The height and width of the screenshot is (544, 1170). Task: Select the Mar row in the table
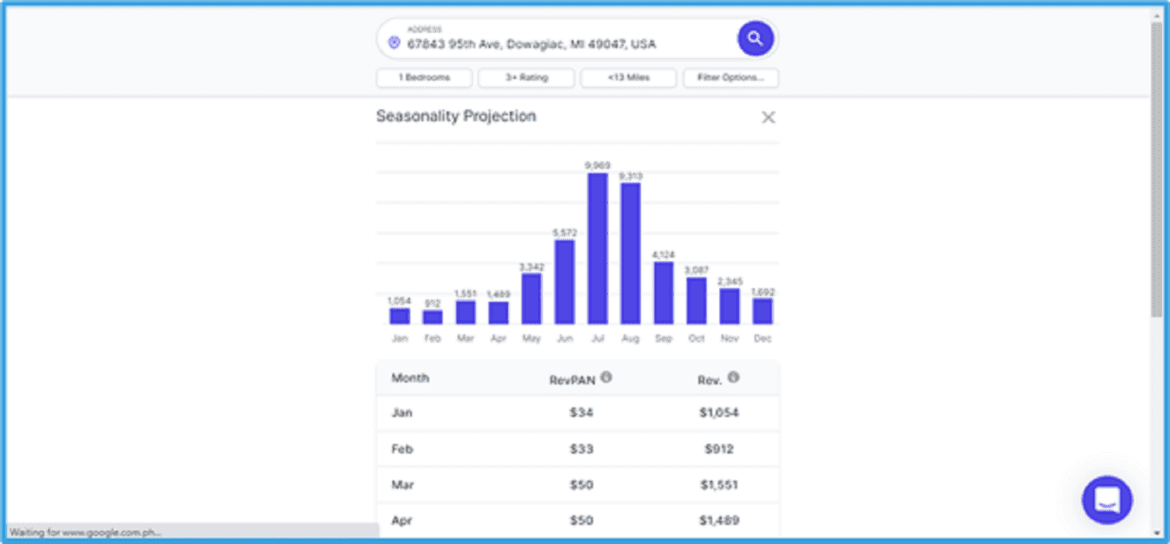pos(577,485)
